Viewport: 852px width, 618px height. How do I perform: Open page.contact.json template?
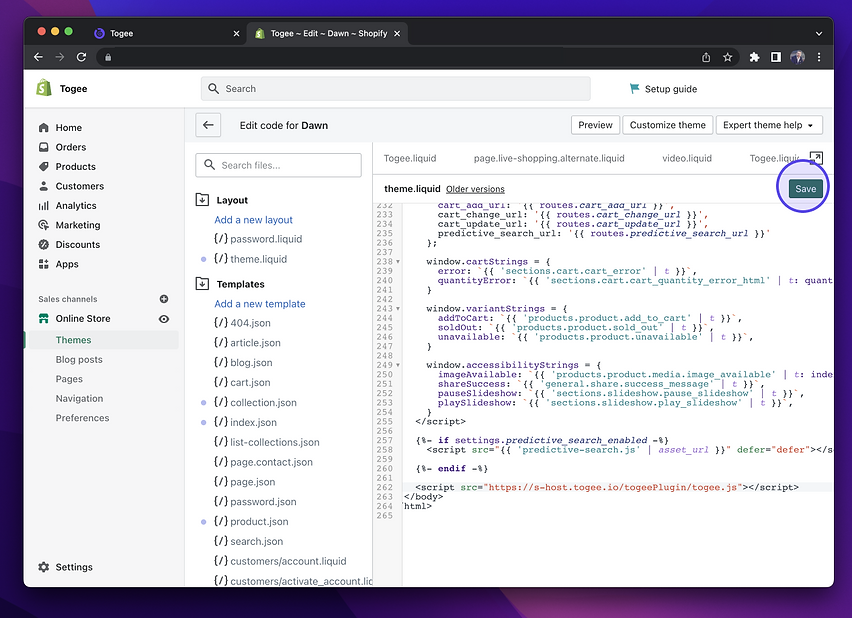click(263, 463)
